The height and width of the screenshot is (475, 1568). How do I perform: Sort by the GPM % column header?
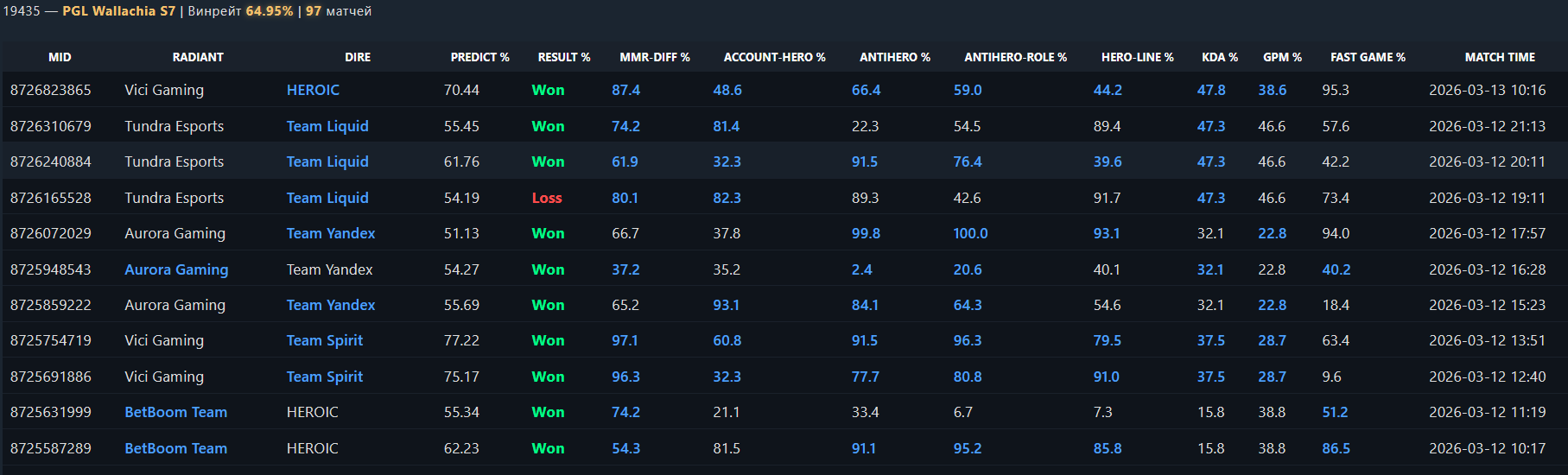click(x=1282, y=57)
